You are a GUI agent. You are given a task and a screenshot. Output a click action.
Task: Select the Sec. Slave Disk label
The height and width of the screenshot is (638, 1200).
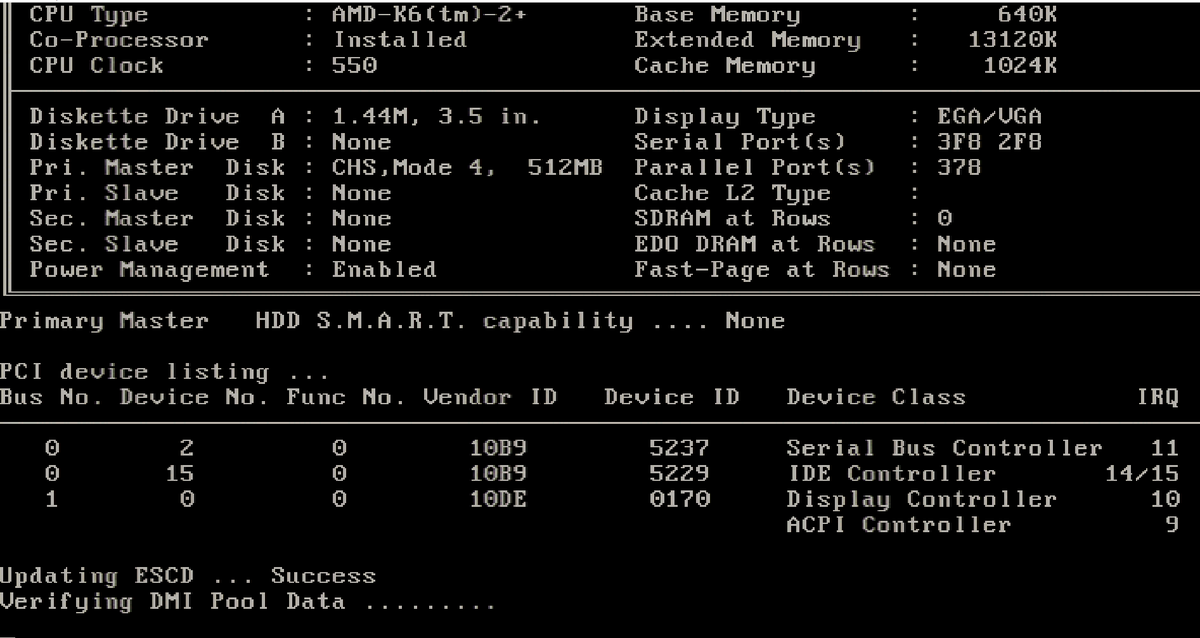tap(158, 244)
